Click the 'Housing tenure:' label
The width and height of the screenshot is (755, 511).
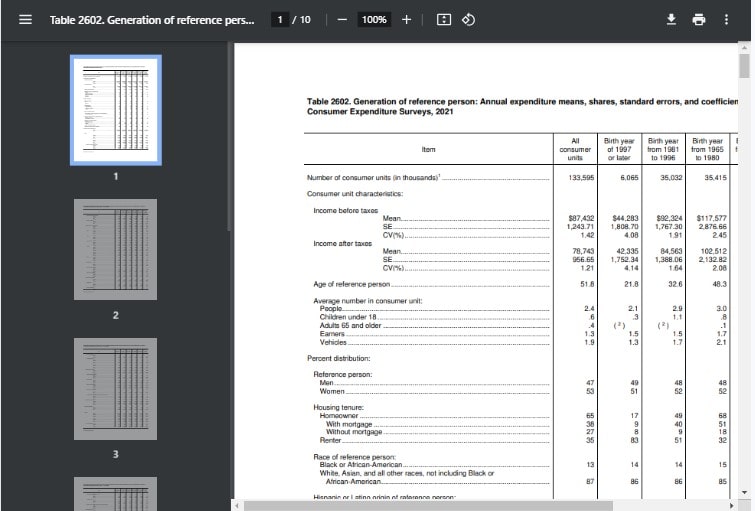pyautogui.click(x=338, y=407)
